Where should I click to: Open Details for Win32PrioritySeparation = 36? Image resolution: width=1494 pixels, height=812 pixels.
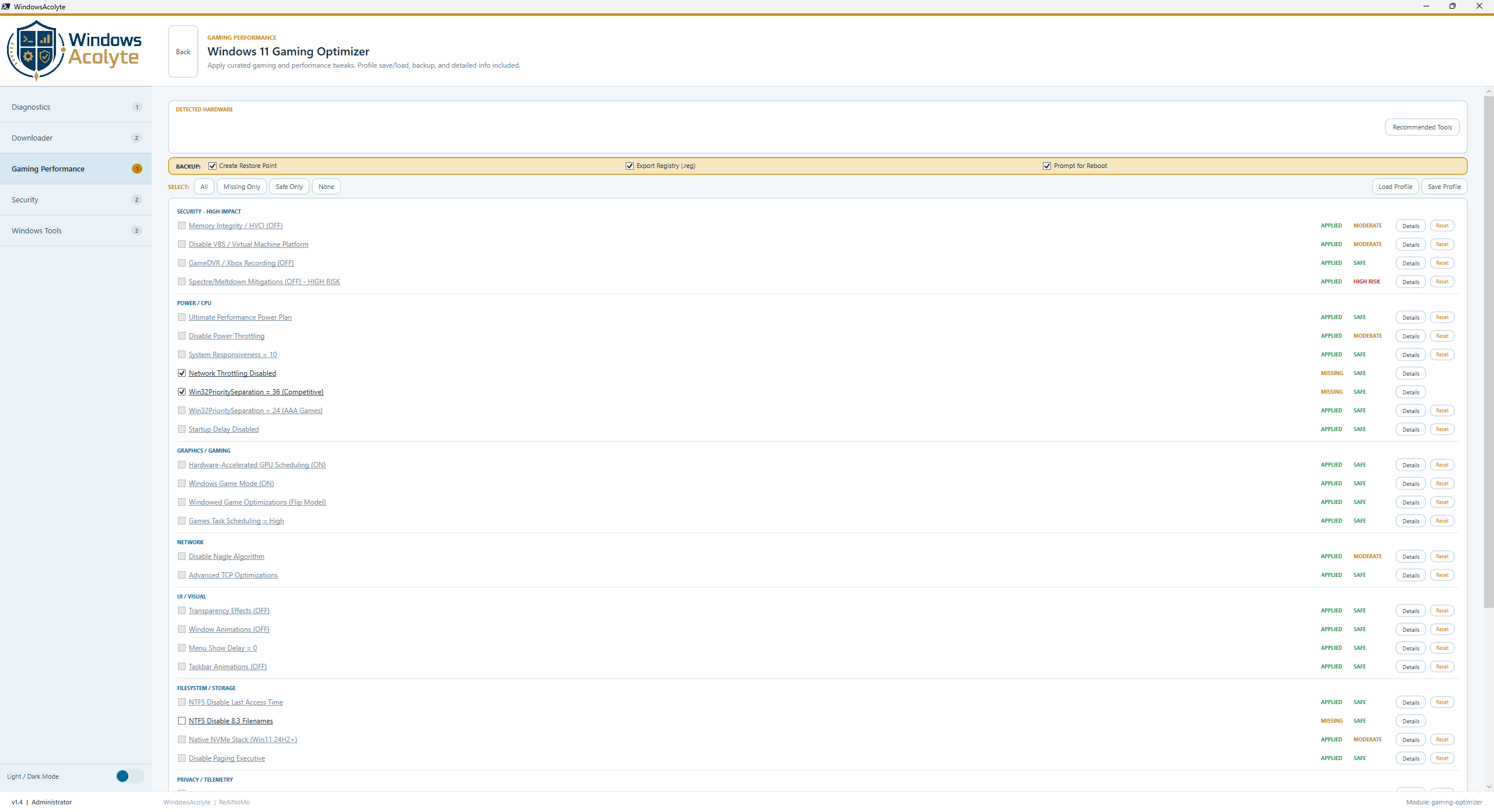[x=1411, y=392]
